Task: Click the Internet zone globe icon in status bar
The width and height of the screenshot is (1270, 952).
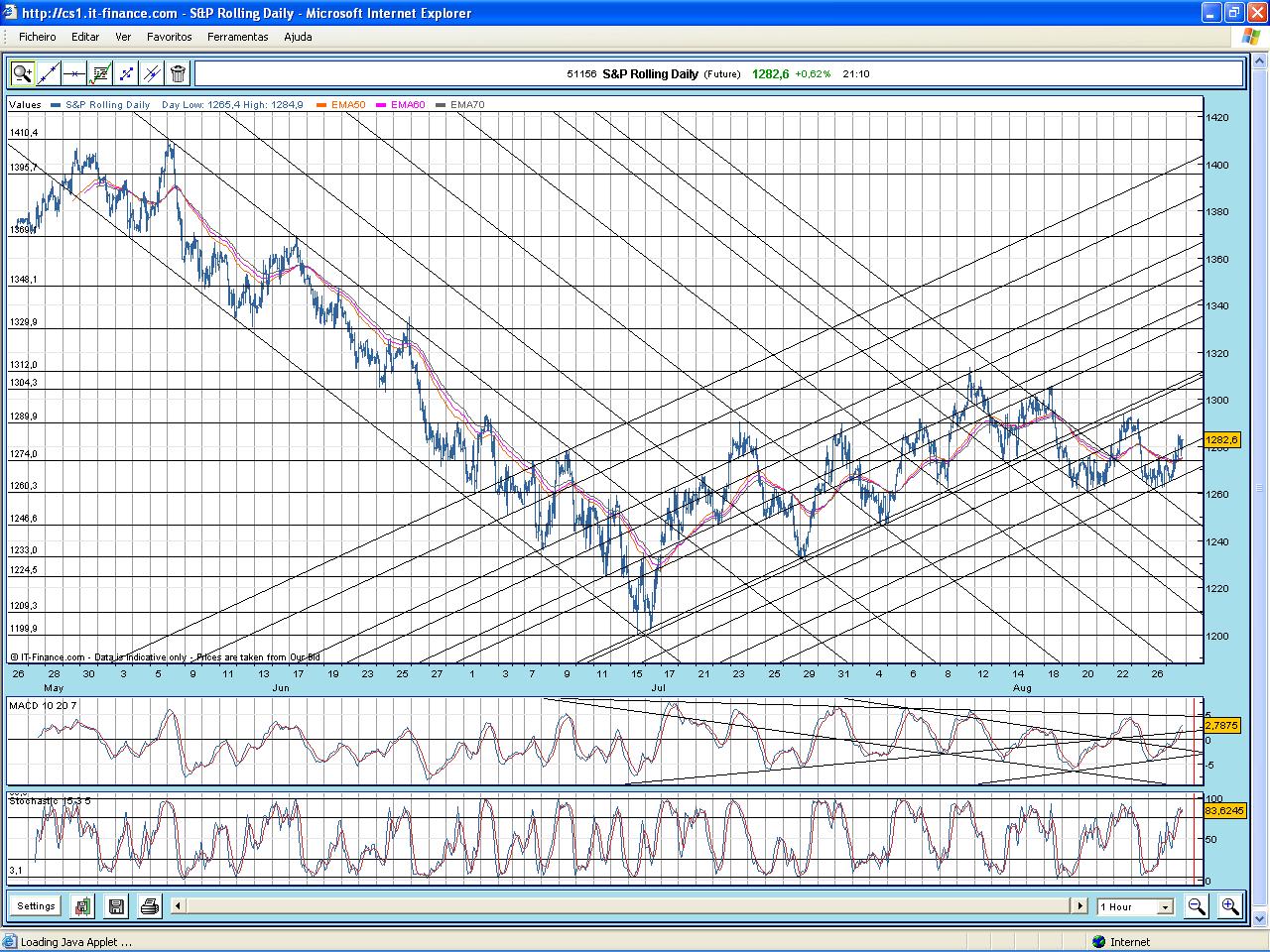Action: coord(1098,942)
